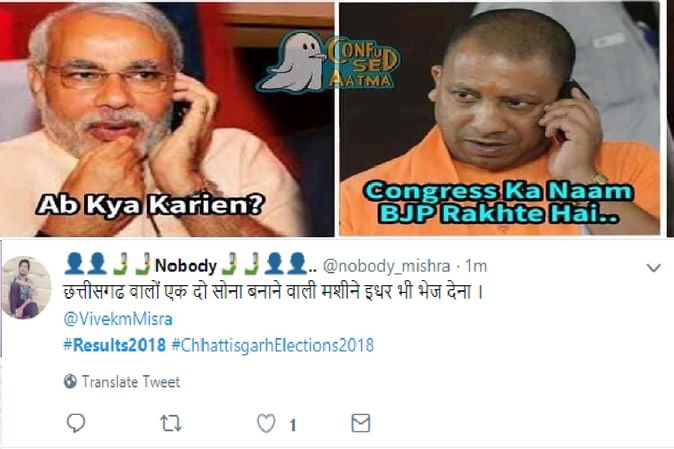Like the tweet with the heart icon
The width and height of the screenshot is (674, 449).
coord(266,423)
